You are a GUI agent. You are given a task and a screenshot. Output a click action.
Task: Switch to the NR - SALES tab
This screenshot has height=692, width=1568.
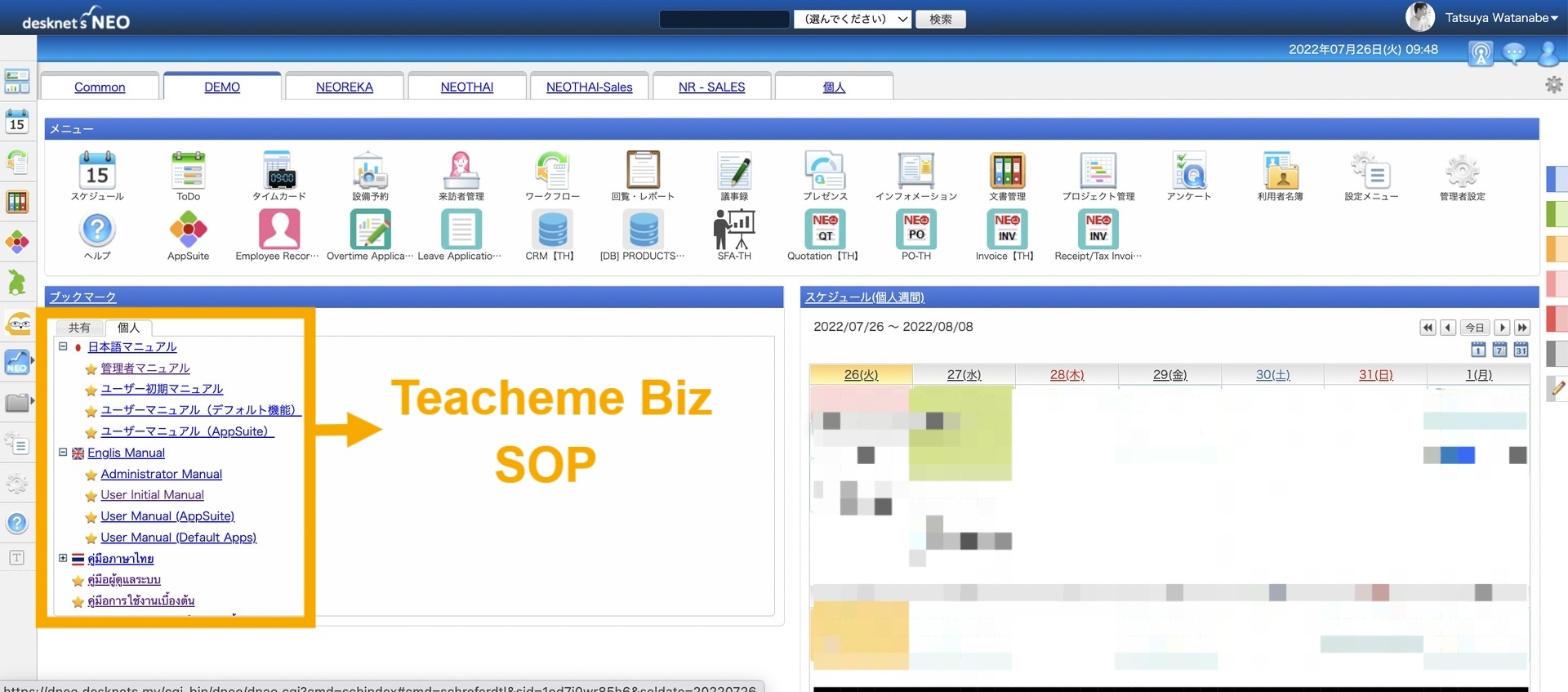(x=712, y=87)
